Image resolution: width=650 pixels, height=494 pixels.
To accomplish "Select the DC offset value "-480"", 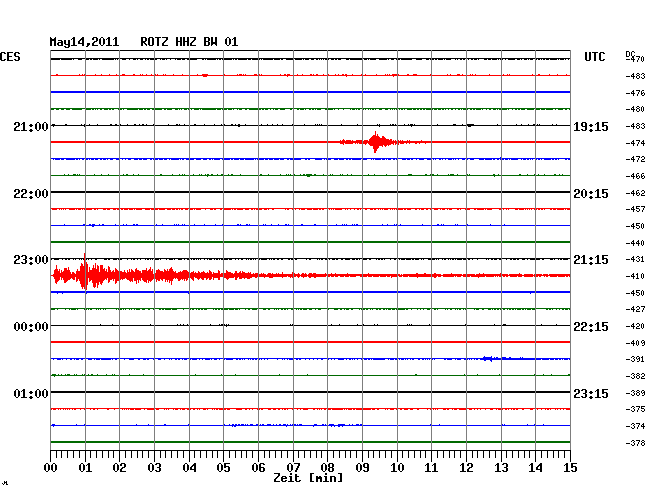I will [635, 109].
